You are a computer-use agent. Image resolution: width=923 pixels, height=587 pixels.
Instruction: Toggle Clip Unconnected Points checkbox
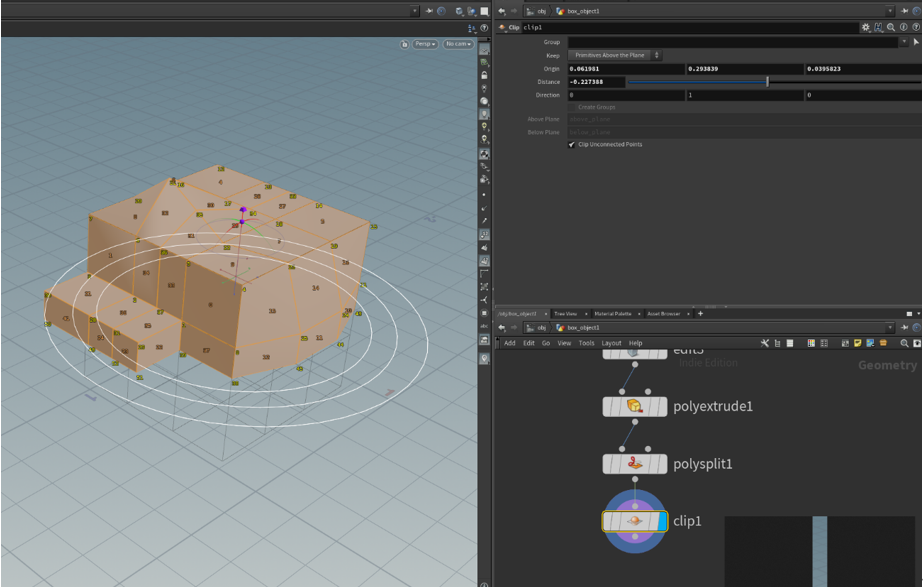point(572,145)
